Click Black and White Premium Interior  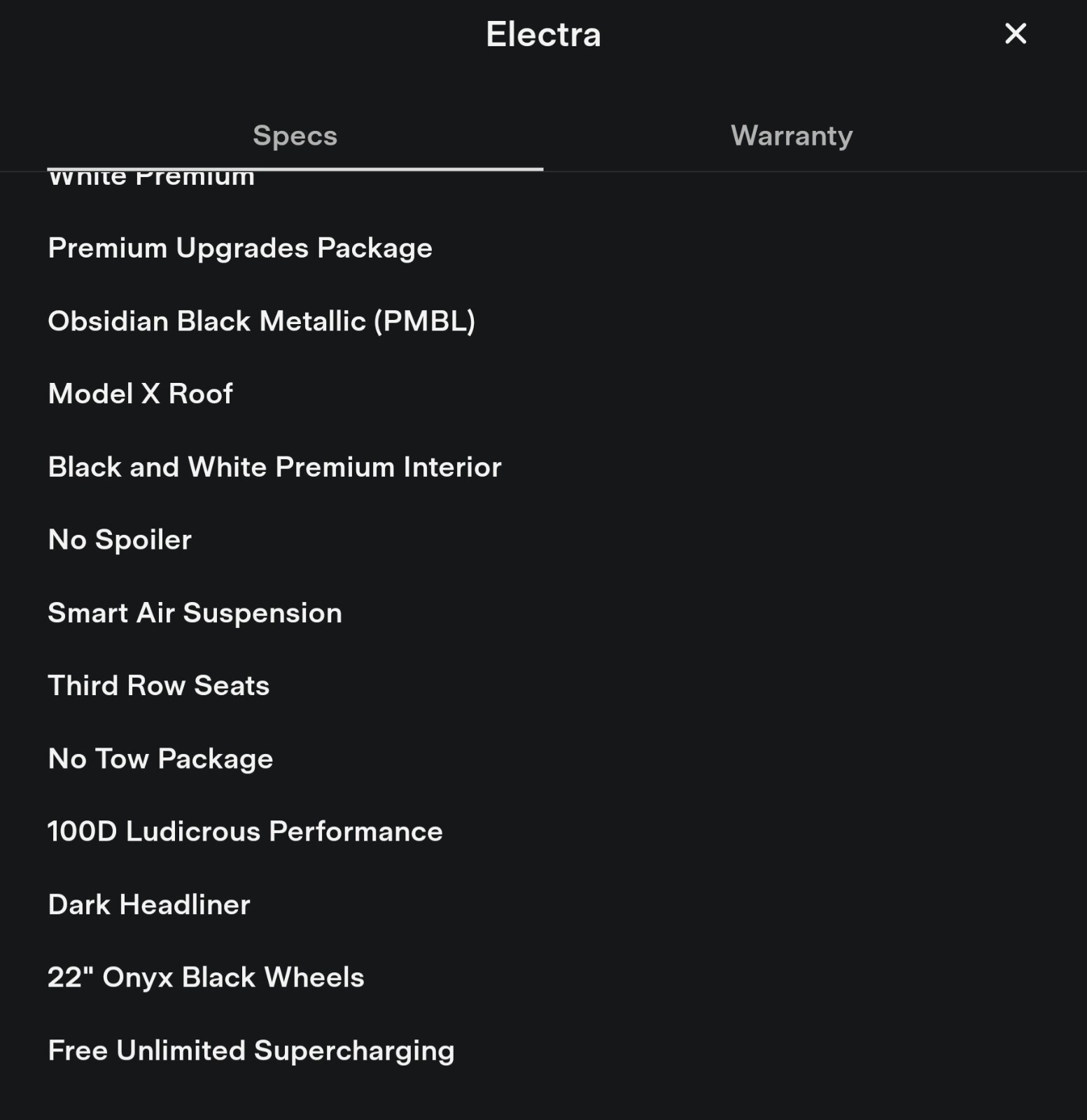(274, 467)
